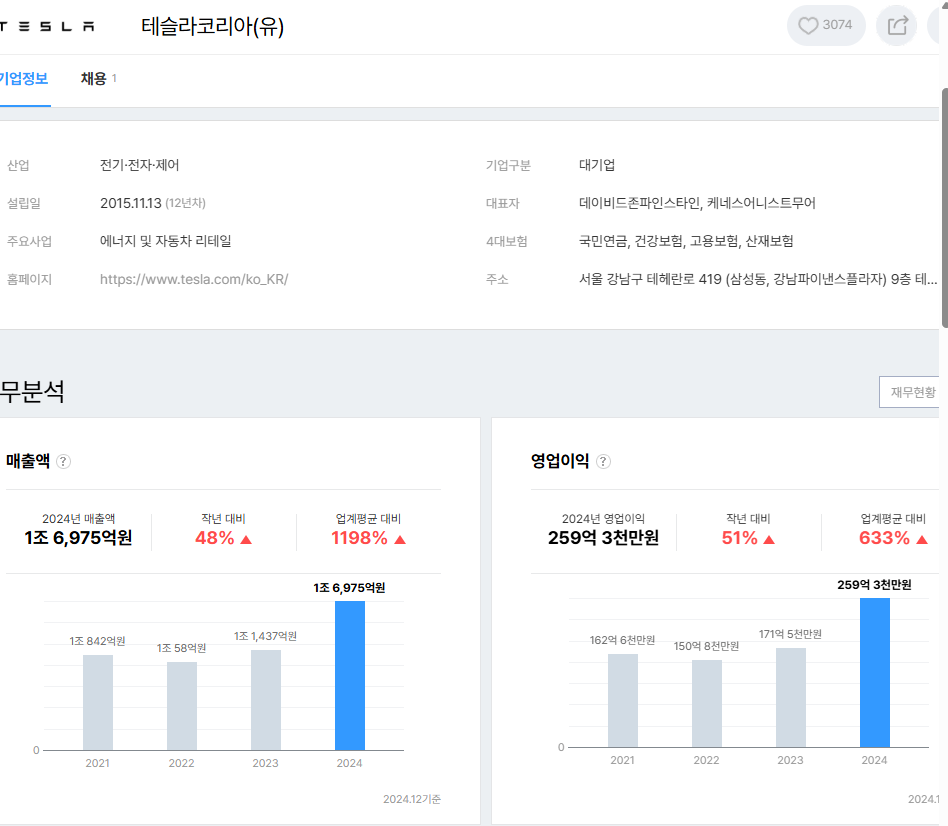Click the 2022 bar in 영업이익 chart
The image size is (948, 826).
point(707,704)
